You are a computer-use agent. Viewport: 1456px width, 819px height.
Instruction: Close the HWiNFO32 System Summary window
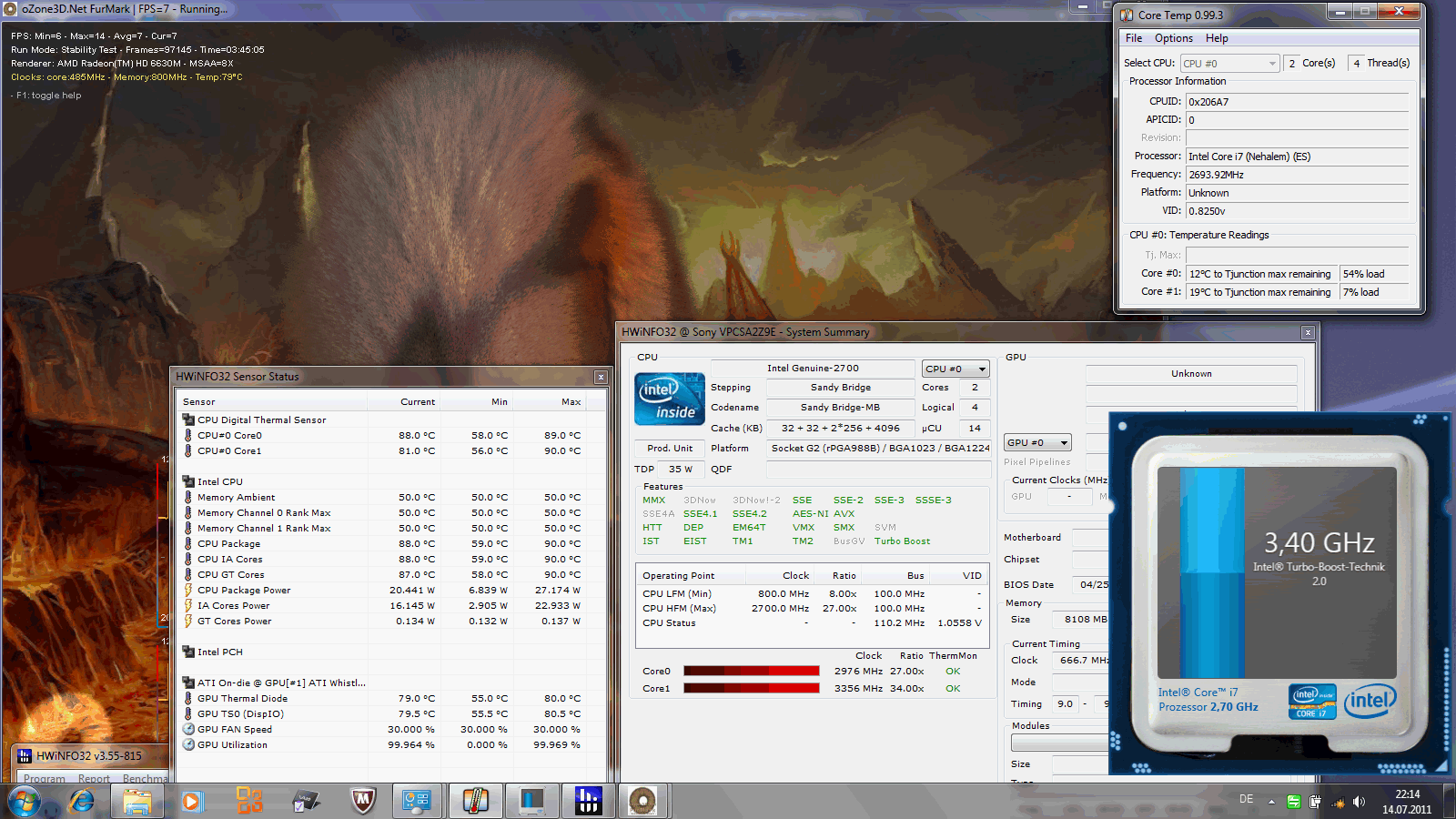coord(1308,332)
